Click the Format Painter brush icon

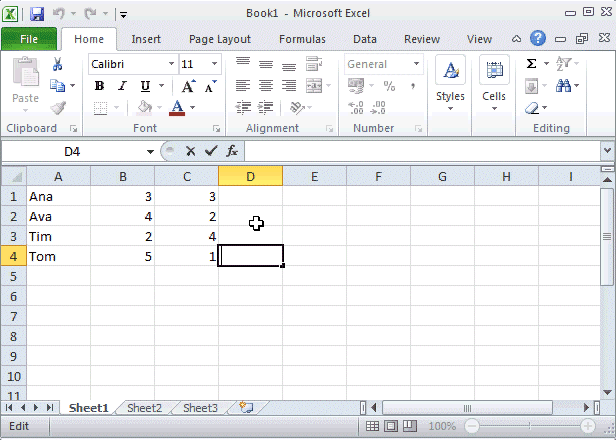click(58, 108)
